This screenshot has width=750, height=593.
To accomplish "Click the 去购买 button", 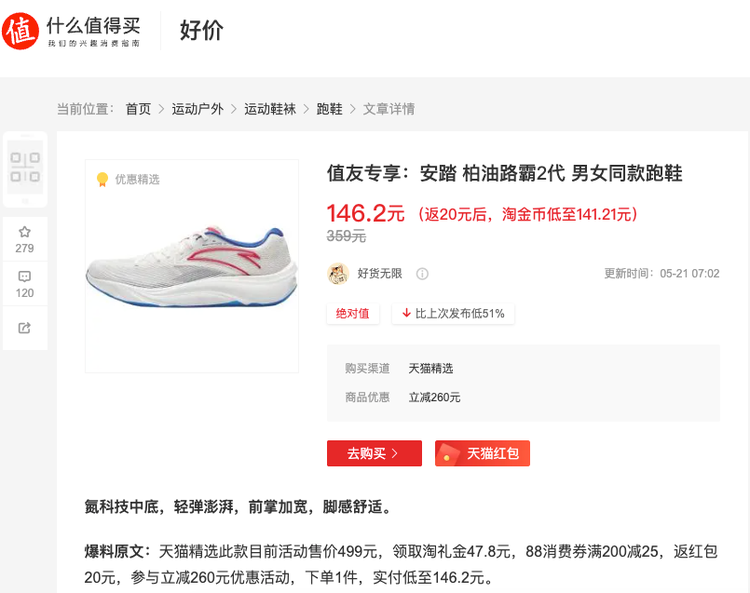I will pyautogui.click(x=375, y=453).
